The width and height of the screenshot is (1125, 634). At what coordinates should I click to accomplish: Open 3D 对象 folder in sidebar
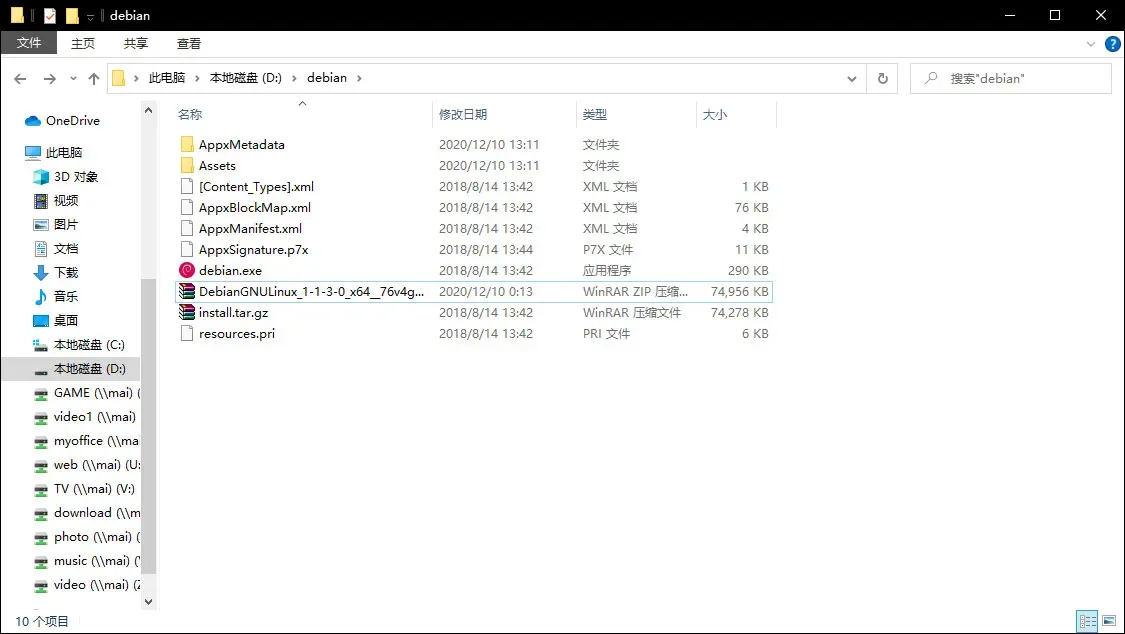pos(66,176)
